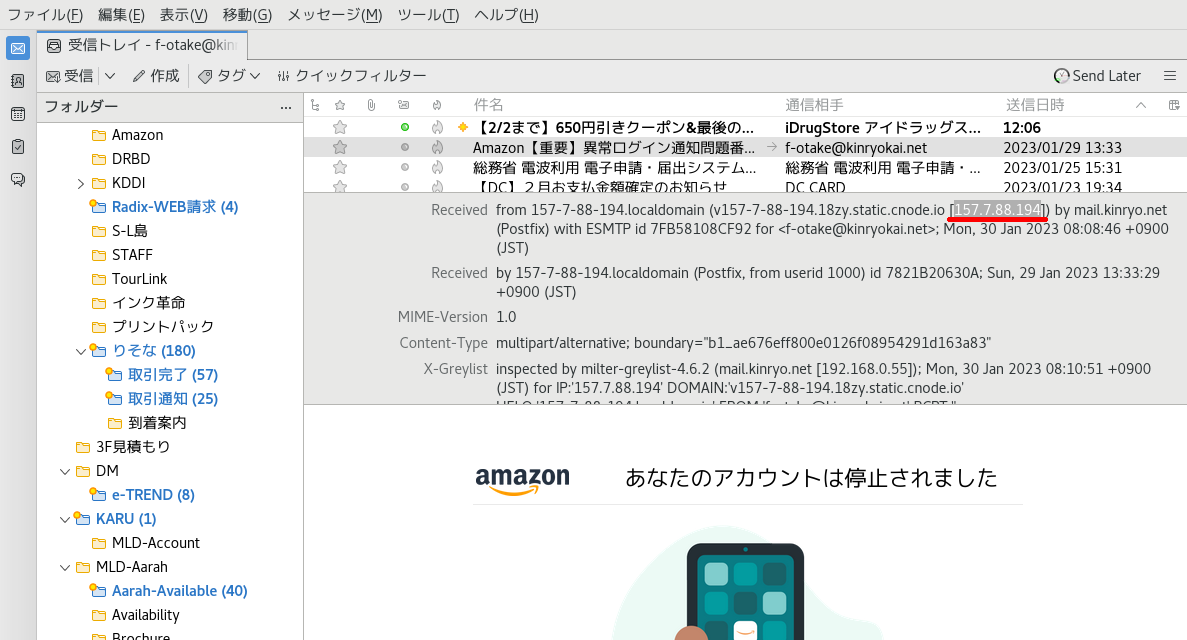The height and width of the screenshot is (640, 1187).
Task: Sort by starred column header
Action: pos(340,105)
